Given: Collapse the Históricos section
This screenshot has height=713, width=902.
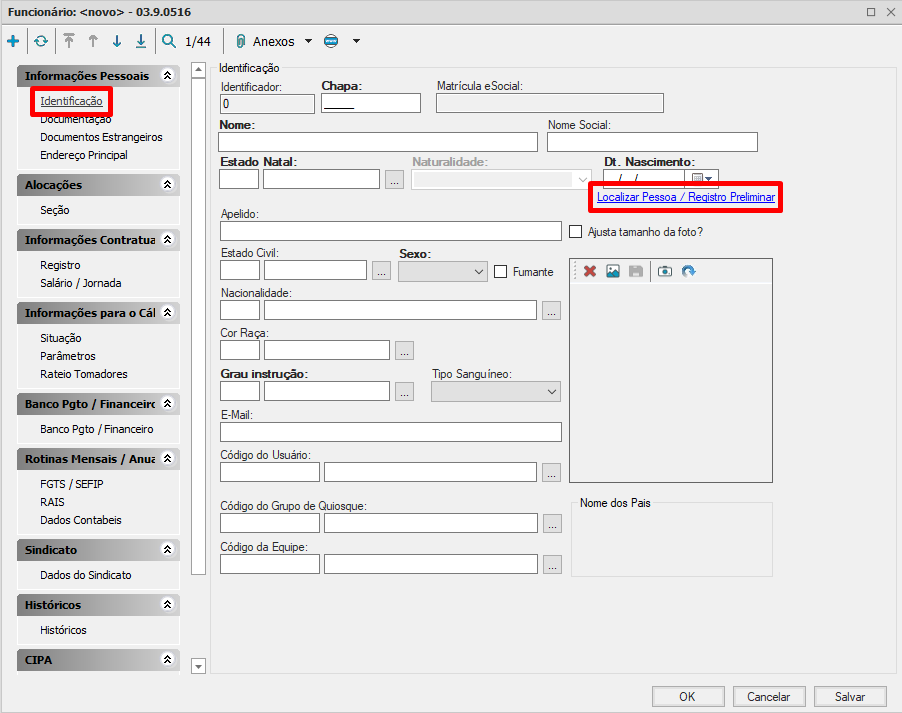Looking at the screenshot, I should coord(167,605).
